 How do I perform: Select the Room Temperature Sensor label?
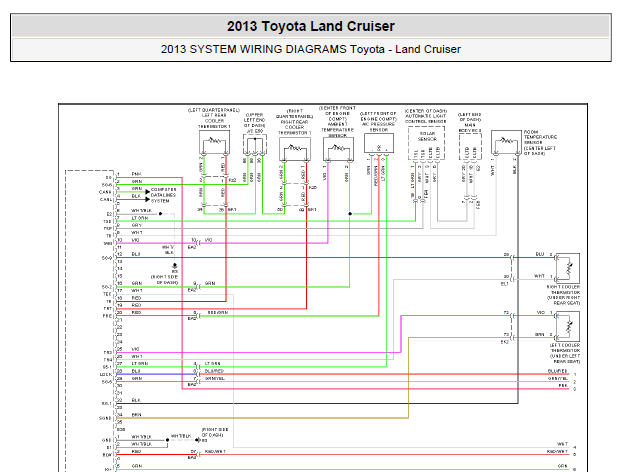[x=540, y=142]
